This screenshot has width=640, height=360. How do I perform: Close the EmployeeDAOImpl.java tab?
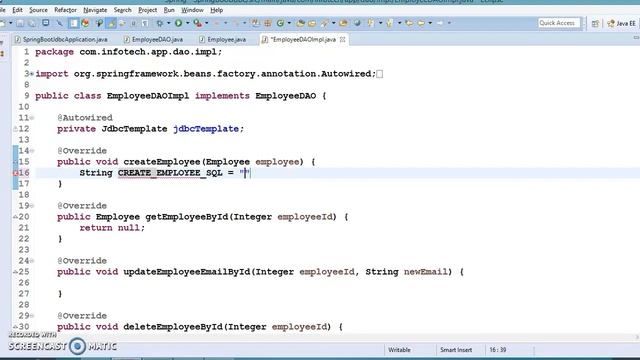pyautogui.click(x=342, y=40)
